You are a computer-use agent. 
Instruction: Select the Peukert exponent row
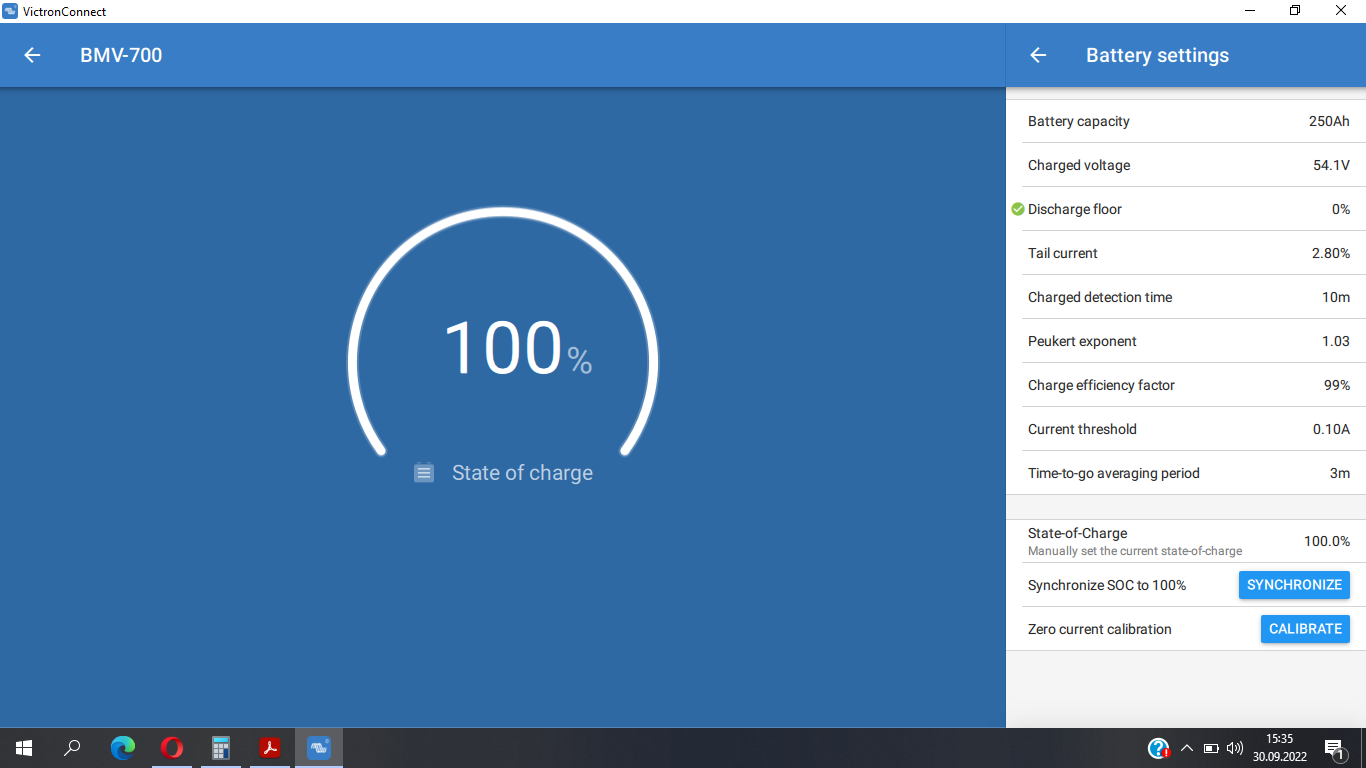1188,341
